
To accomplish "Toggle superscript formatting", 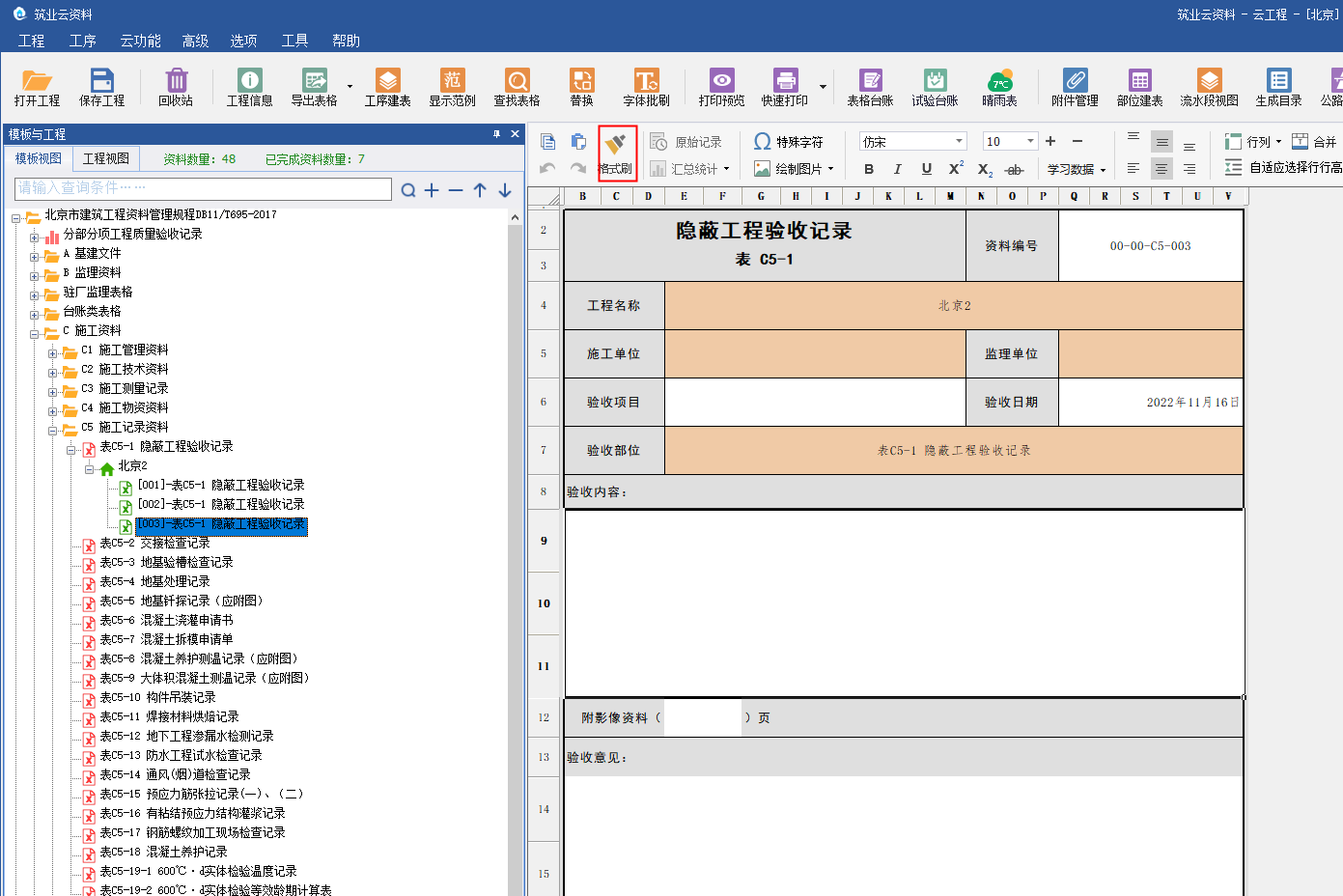I will 956,169.
